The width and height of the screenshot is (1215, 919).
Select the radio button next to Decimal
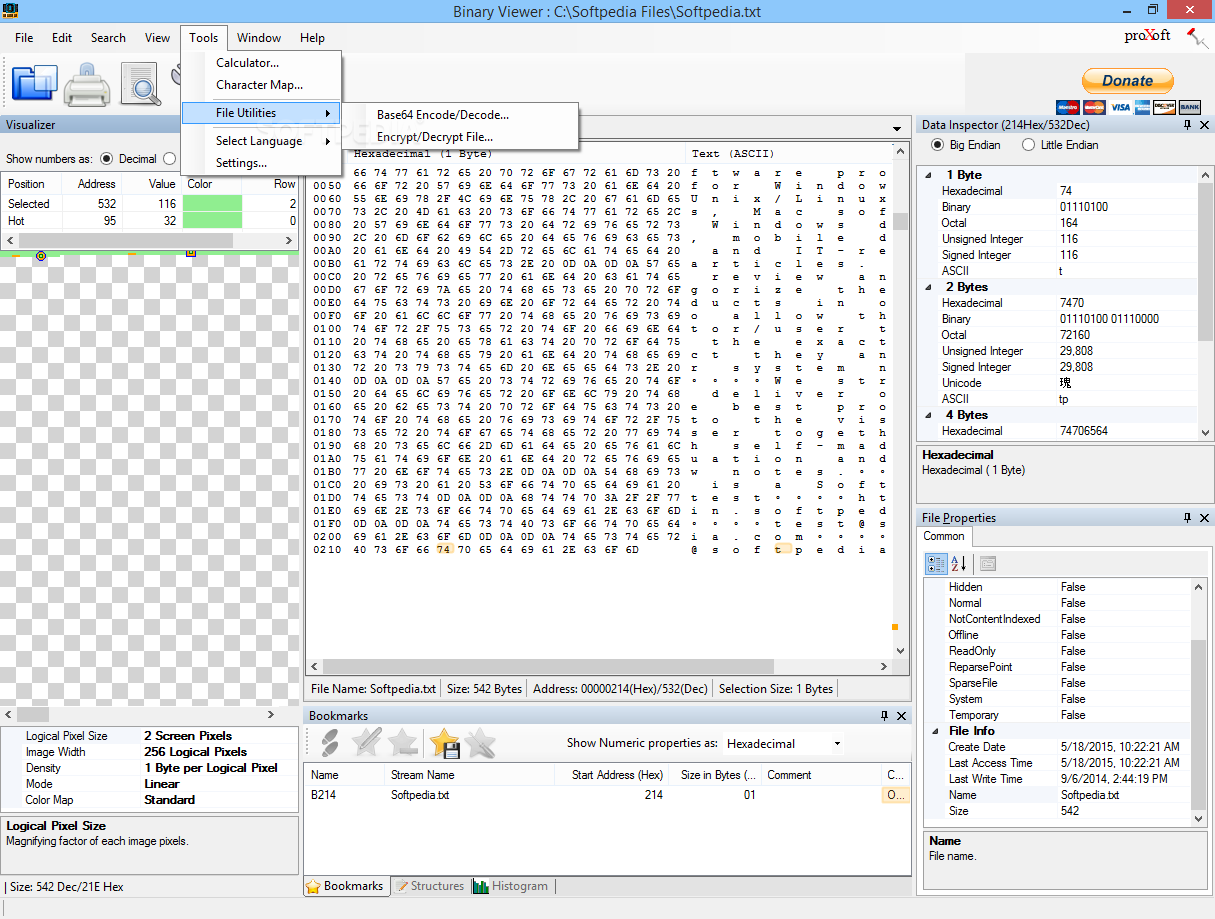(x=169, y=159)
